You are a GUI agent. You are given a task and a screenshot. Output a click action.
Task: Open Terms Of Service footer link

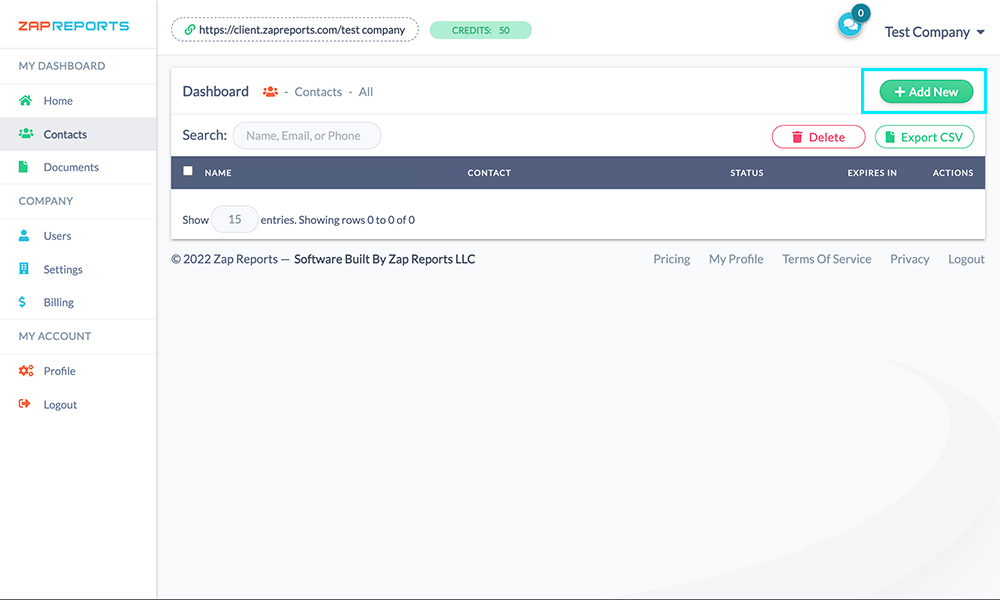(x=827, y=259)
